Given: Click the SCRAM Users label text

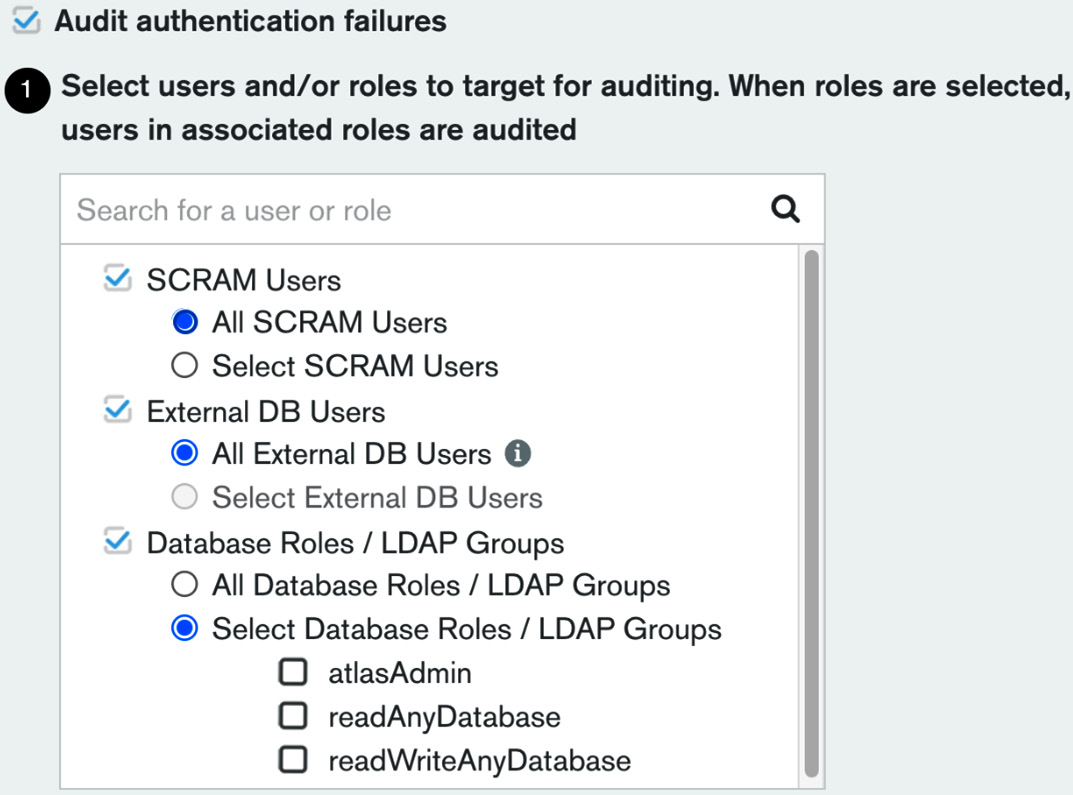Looking at the screenshot, I should (245, 279).
